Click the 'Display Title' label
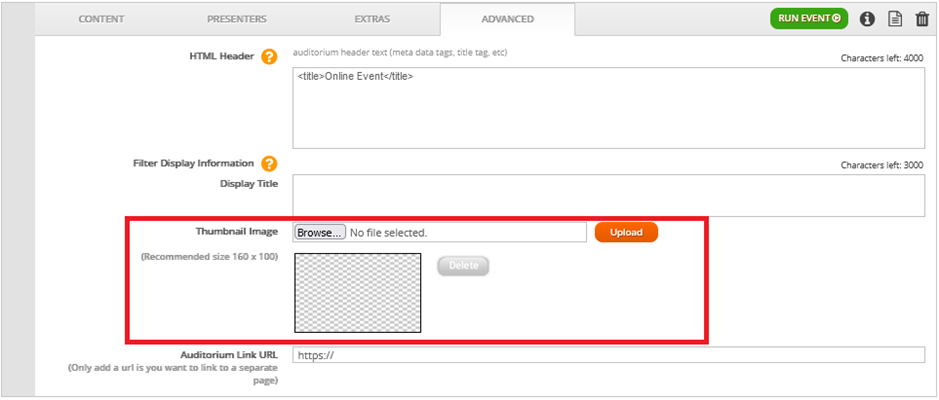The image size is (939, 400). tap(249, 184)
